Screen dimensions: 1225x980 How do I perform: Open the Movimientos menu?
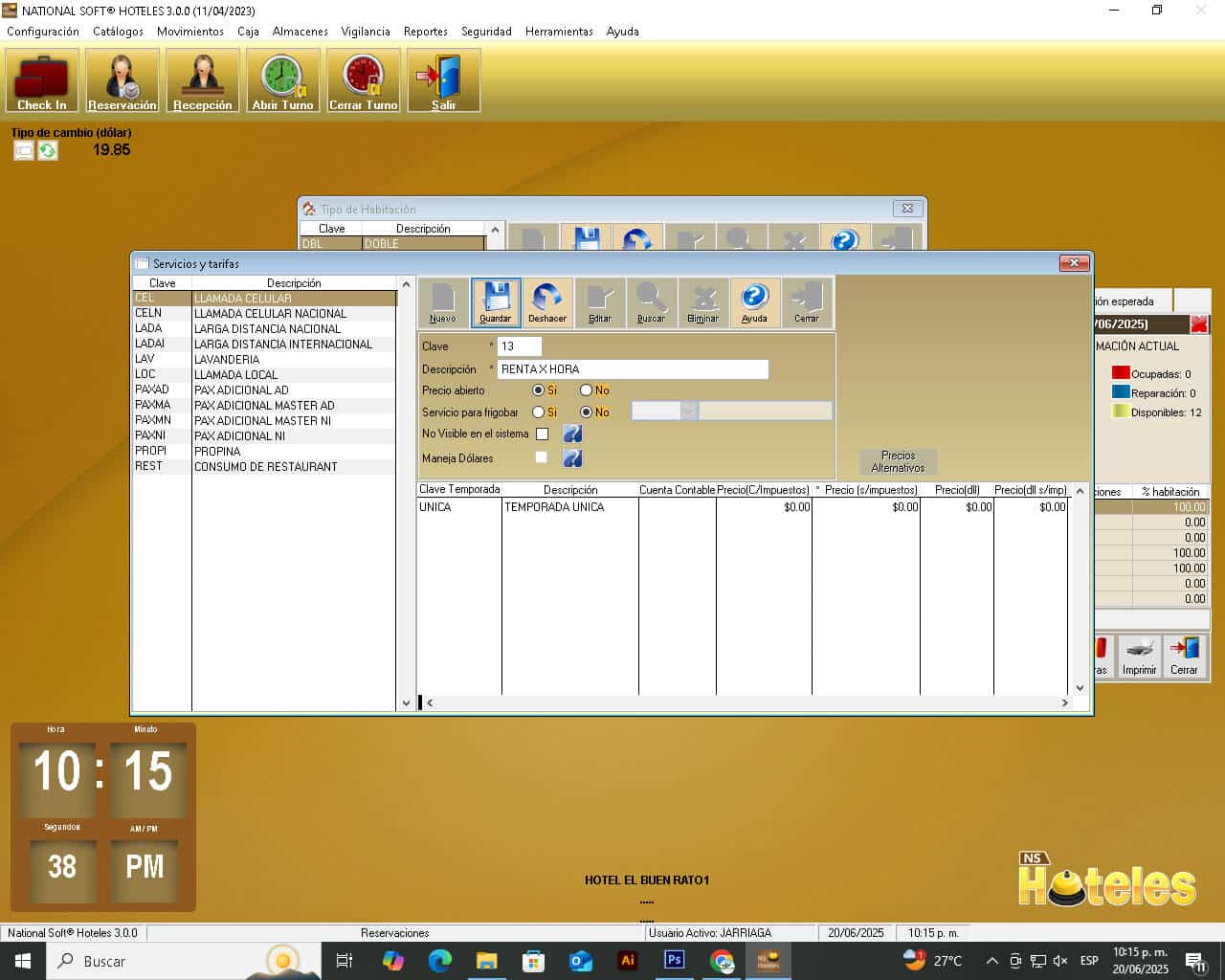pyautogui.click(x=190, y=32)
